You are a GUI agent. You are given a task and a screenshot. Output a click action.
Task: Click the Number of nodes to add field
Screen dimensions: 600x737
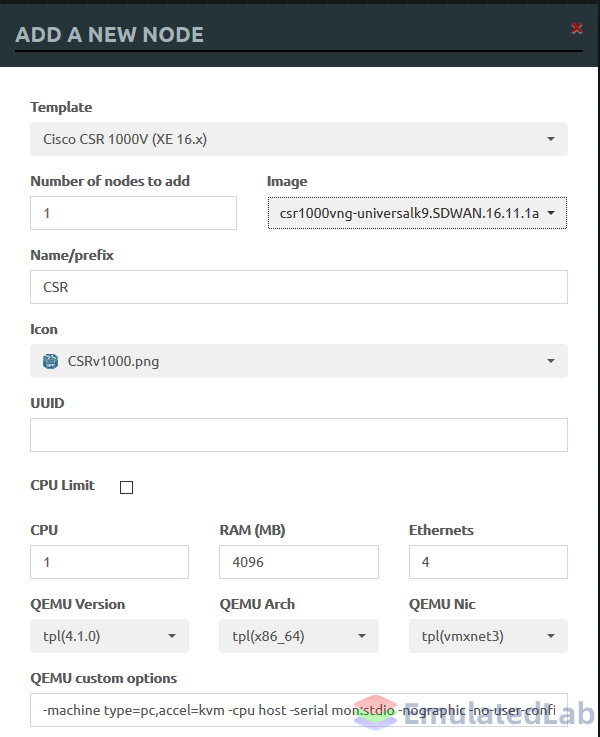[133, 213]
